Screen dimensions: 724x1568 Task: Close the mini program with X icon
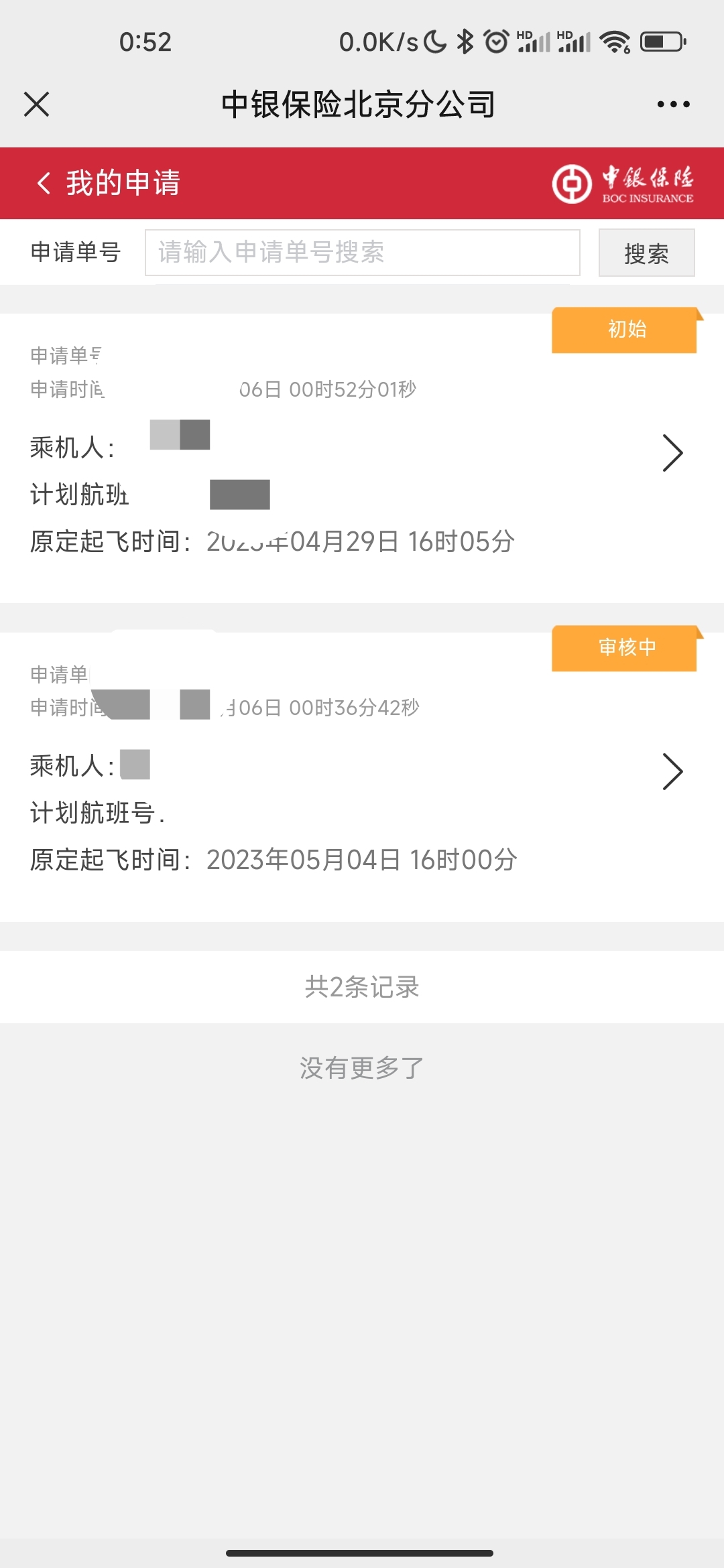(36, 105)
